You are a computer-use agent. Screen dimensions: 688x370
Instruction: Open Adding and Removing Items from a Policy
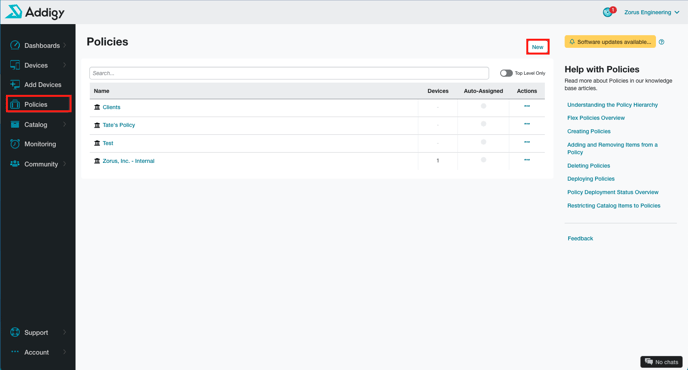click(612, 148)
